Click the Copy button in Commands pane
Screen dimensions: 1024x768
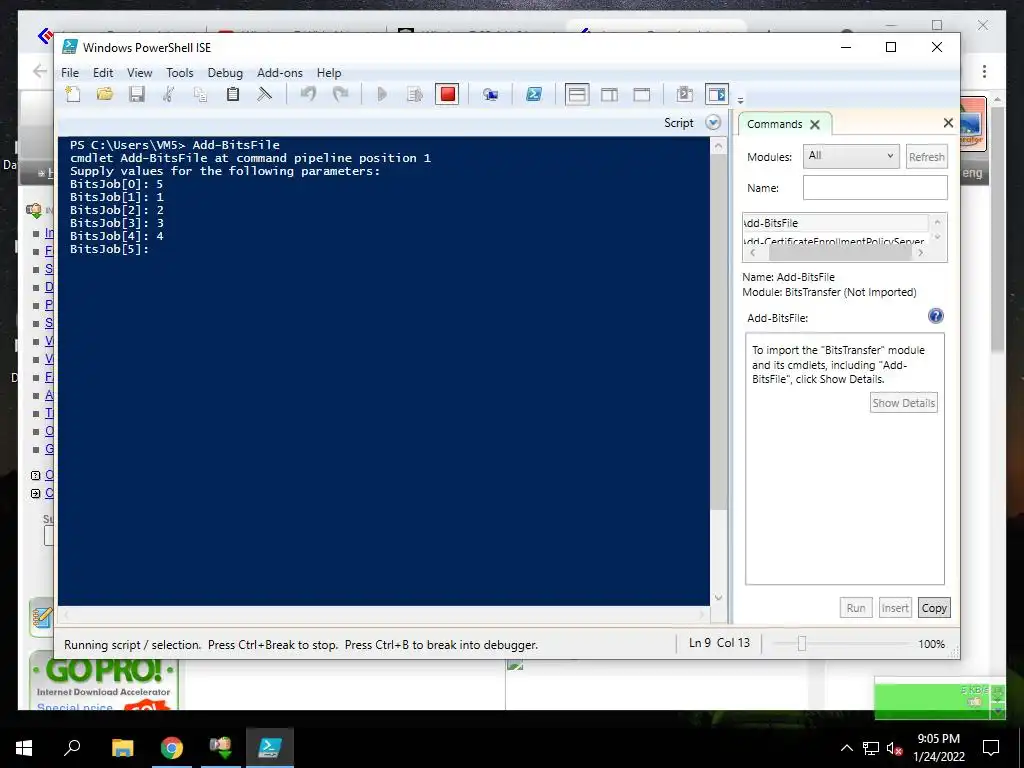[934, 608]
